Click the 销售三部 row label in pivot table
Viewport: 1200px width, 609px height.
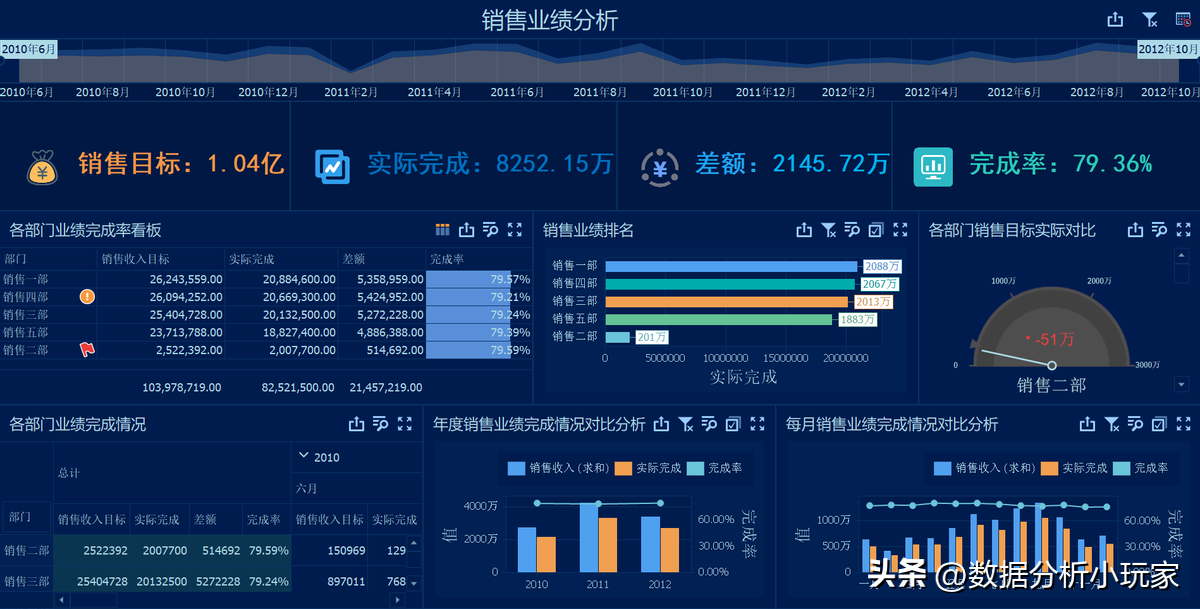(27, 581)
